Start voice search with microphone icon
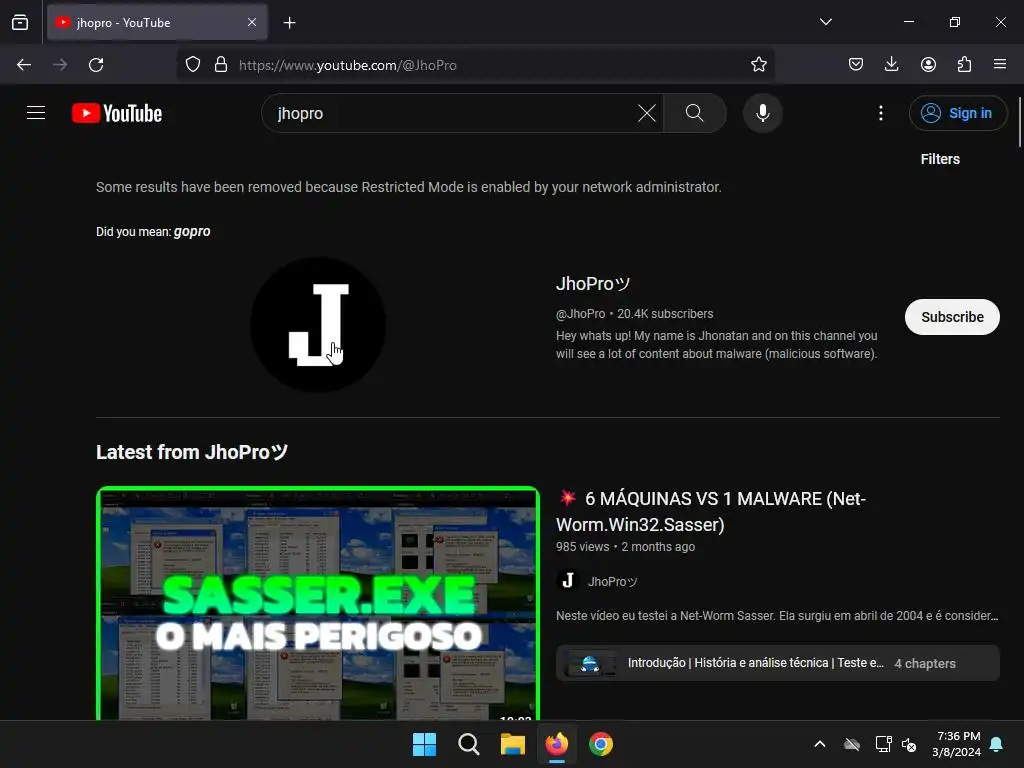 pyautogui.click(x=762, y=113)
